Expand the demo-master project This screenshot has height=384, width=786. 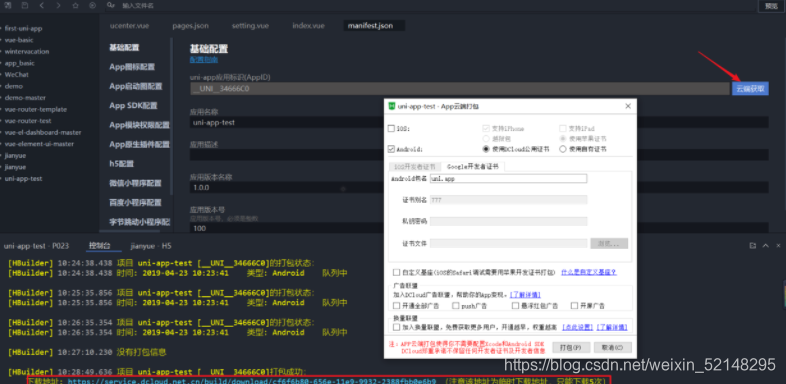tap(2, 98)
